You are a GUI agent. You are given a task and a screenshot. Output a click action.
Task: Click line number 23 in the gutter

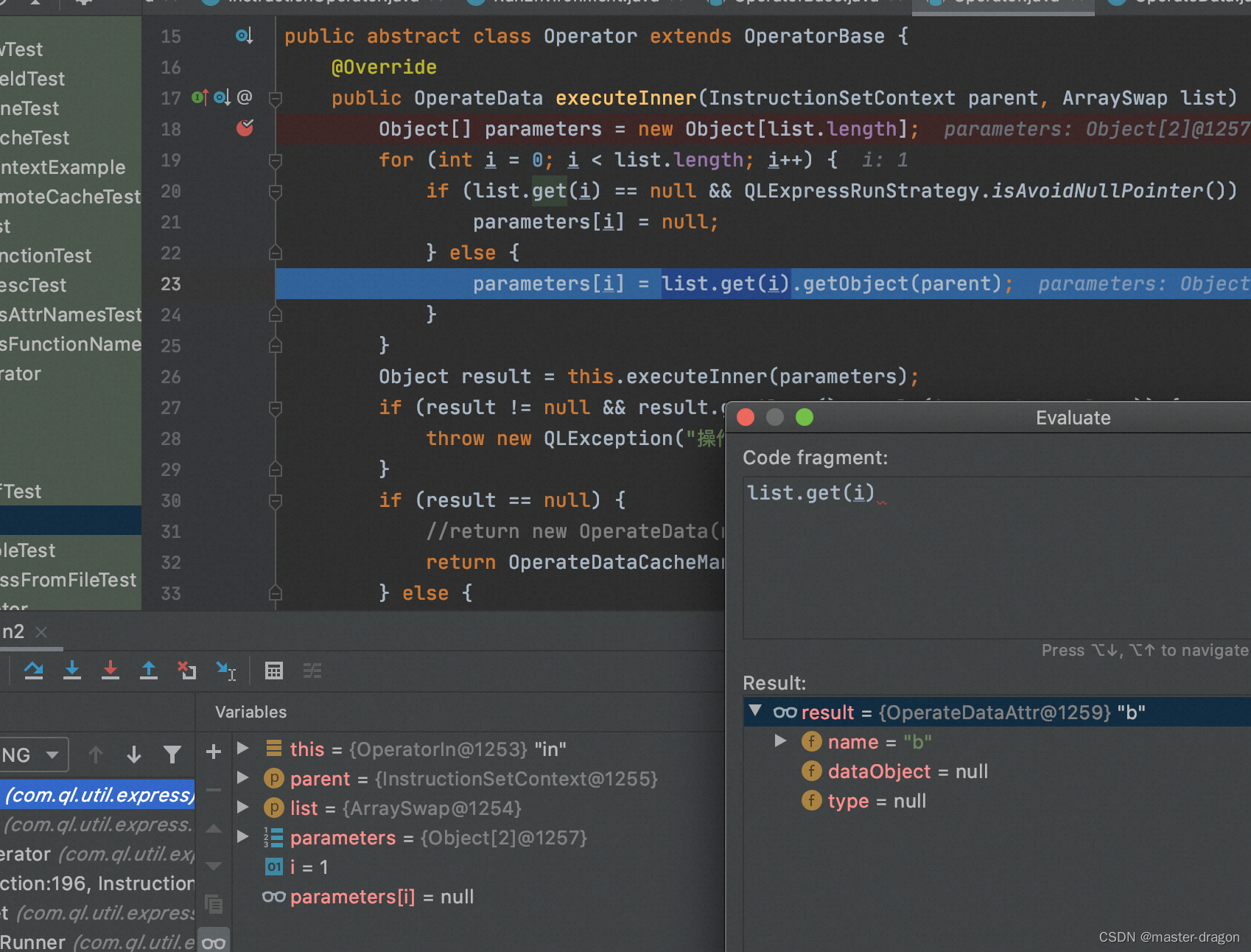click(171, 284)
